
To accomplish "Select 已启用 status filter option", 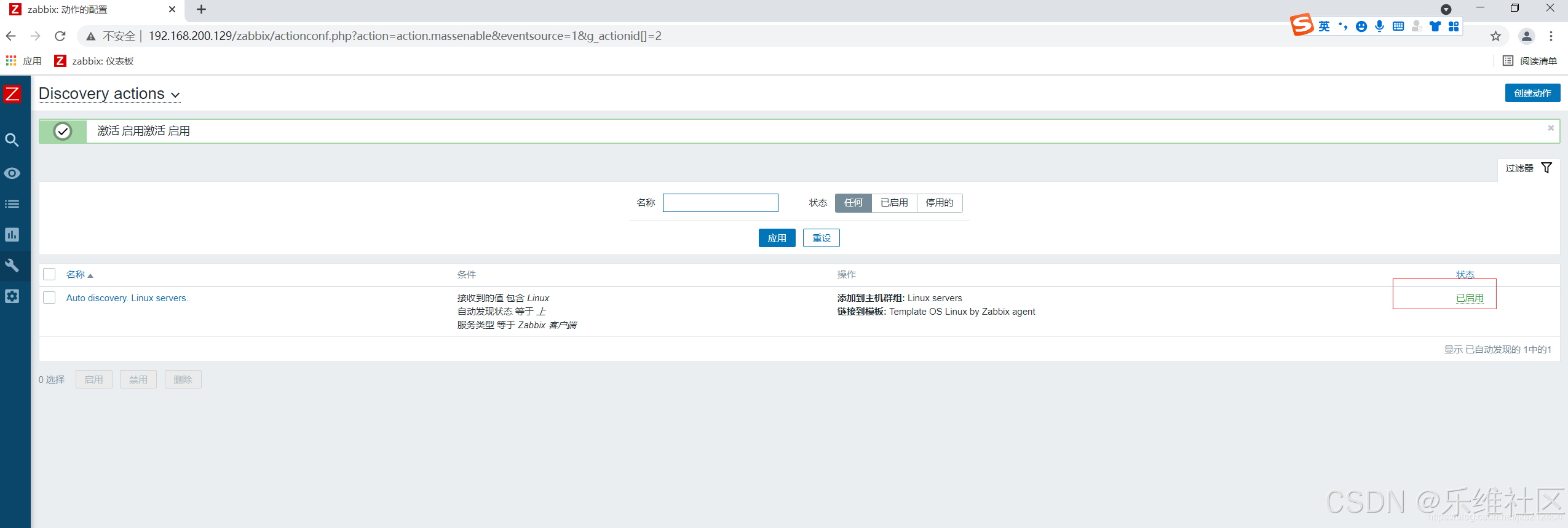I will 894,203.
